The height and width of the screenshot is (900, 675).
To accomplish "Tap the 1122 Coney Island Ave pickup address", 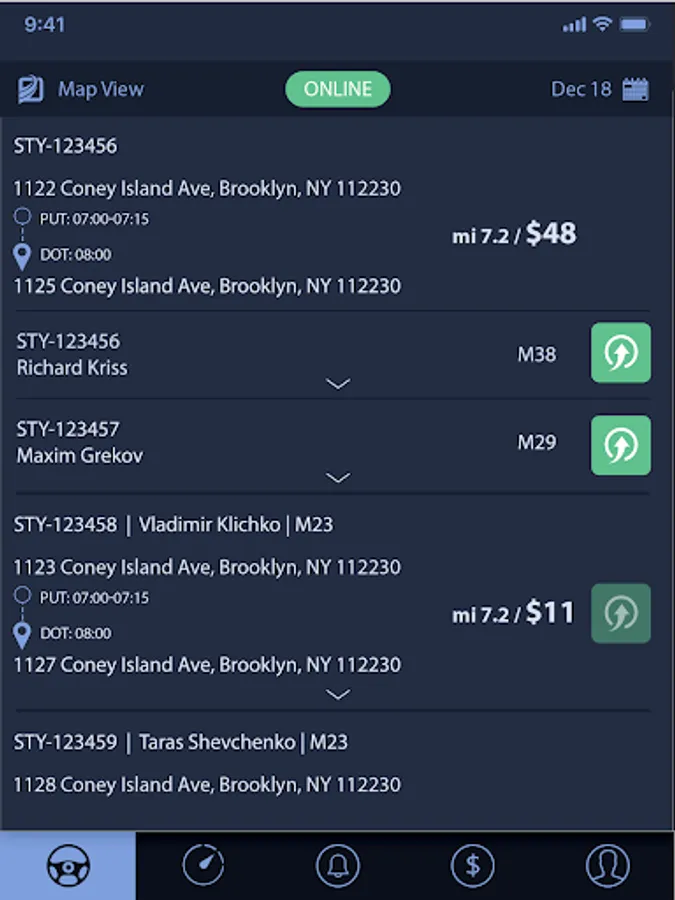I will click(x=207, y=188).
